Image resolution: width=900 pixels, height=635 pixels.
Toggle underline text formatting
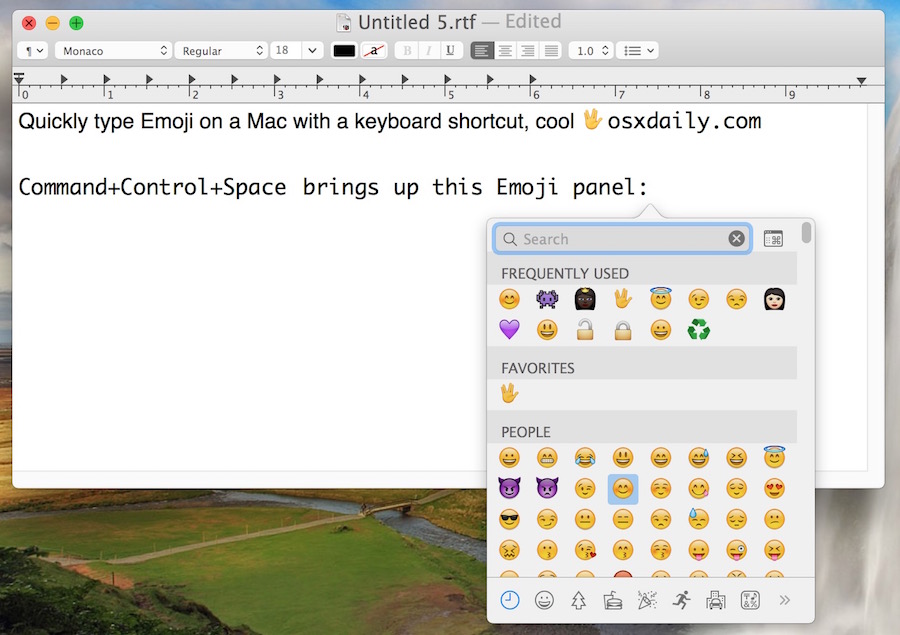click(x=450, y=50)
